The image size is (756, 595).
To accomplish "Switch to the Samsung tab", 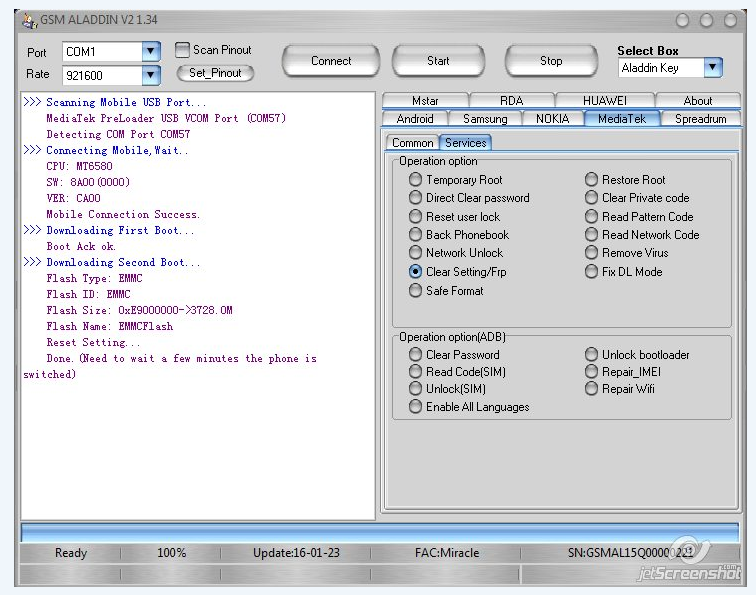I will pyautogui.click(x=485, y=119).
